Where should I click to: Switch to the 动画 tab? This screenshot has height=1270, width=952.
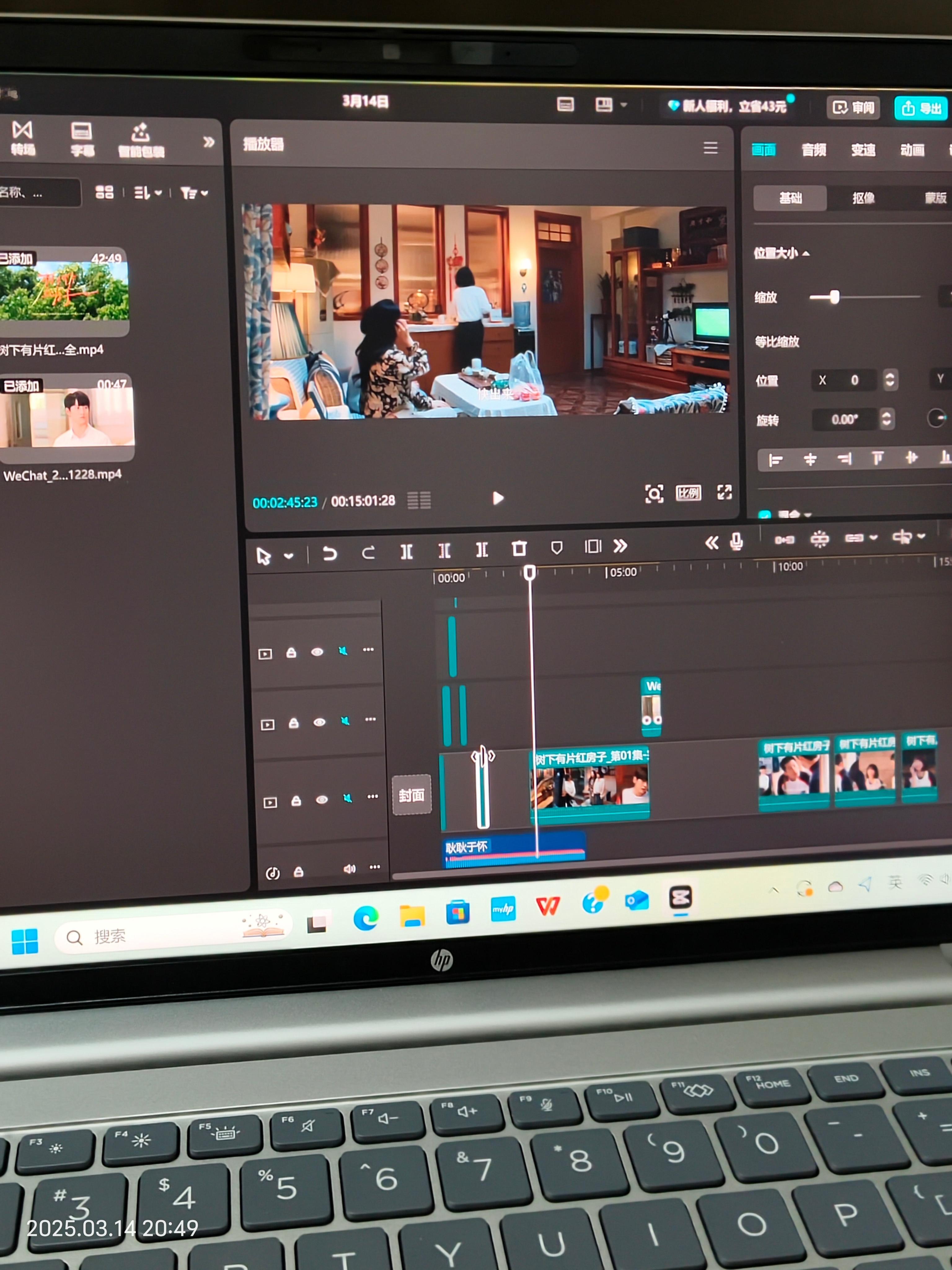click(x=912, y=150)
